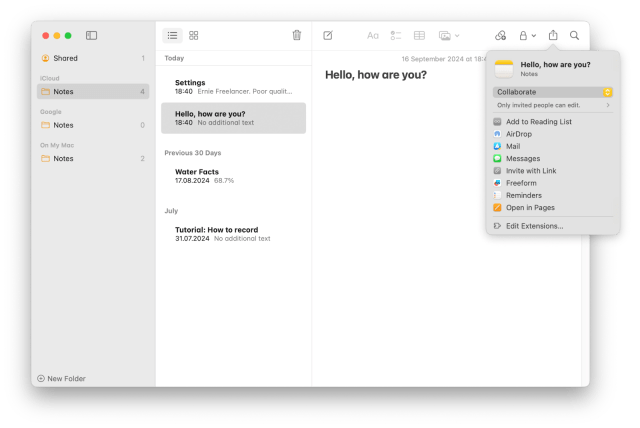Open search with magnifier icon
Image resolution: width=640 pixels, height=428 pixels.
point(574,35)
